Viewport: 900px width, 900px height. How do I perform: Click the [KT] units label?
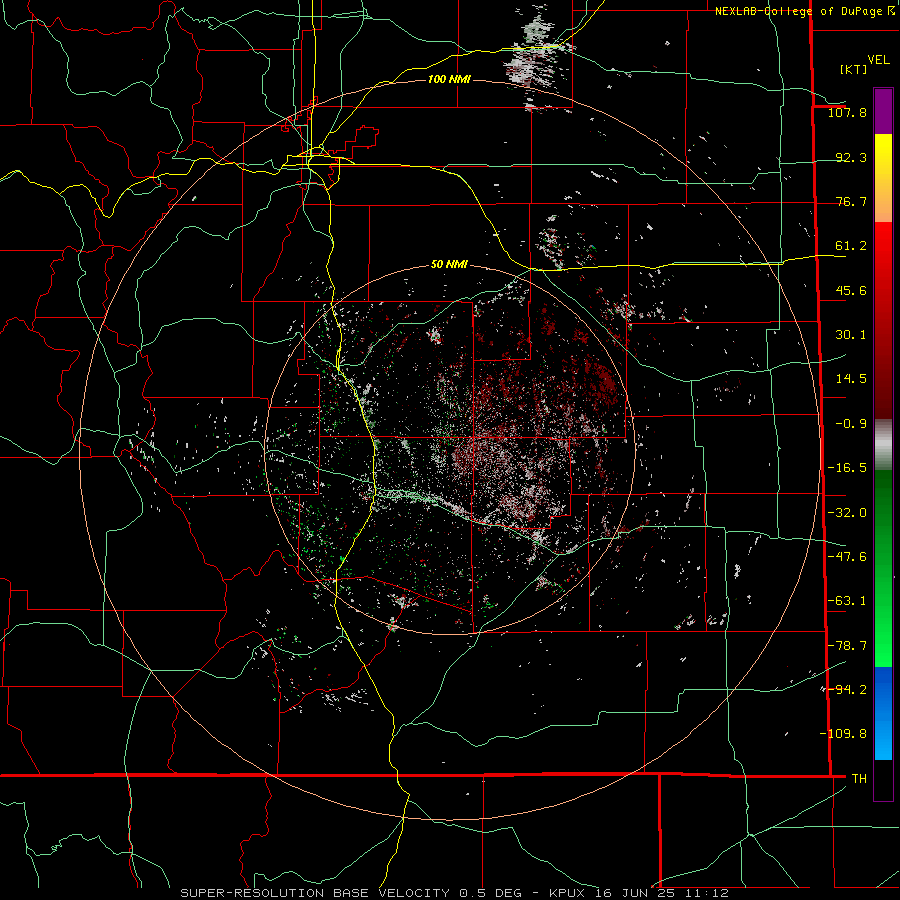[853, 69]
